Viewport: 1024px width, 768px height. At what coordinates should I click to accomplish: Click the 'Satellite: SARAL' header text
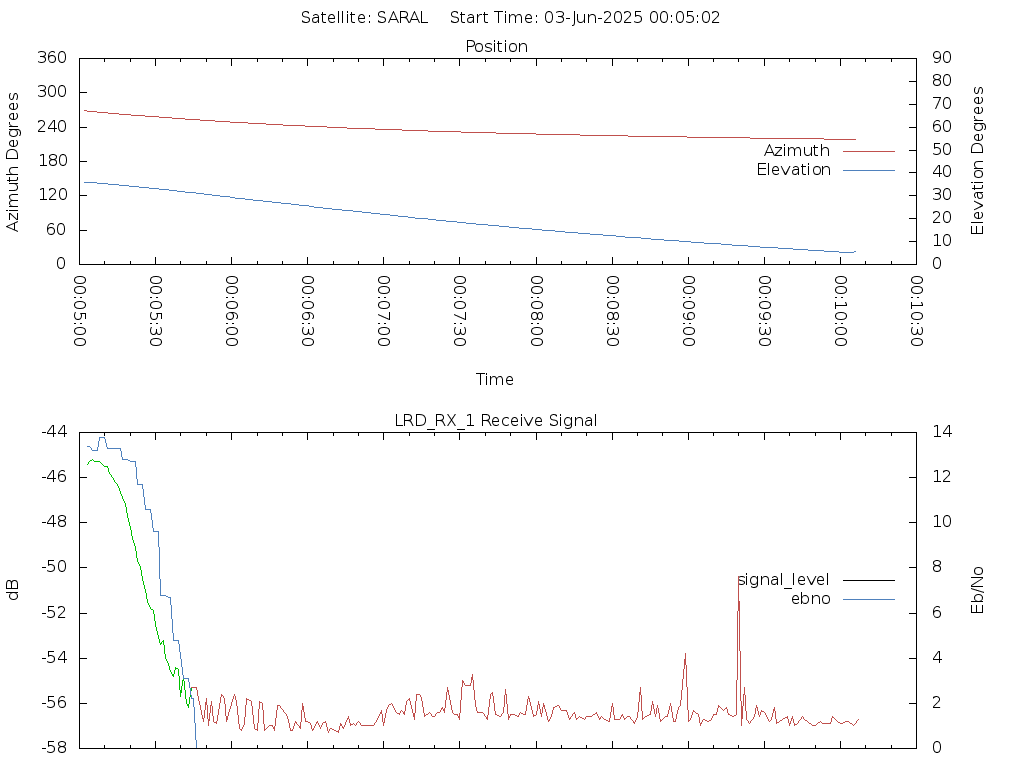pos(364,18)
